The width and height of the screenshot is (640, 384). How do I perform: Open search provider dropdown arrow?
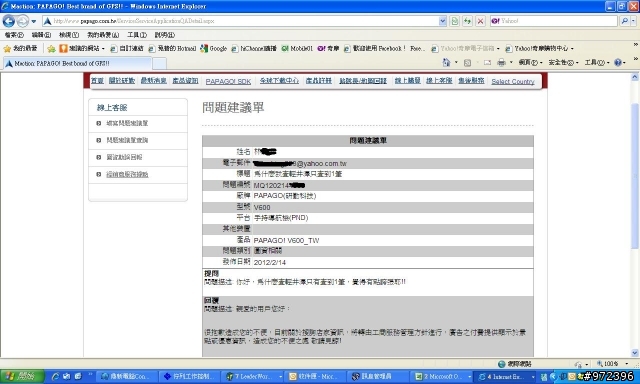click(633, 21)
